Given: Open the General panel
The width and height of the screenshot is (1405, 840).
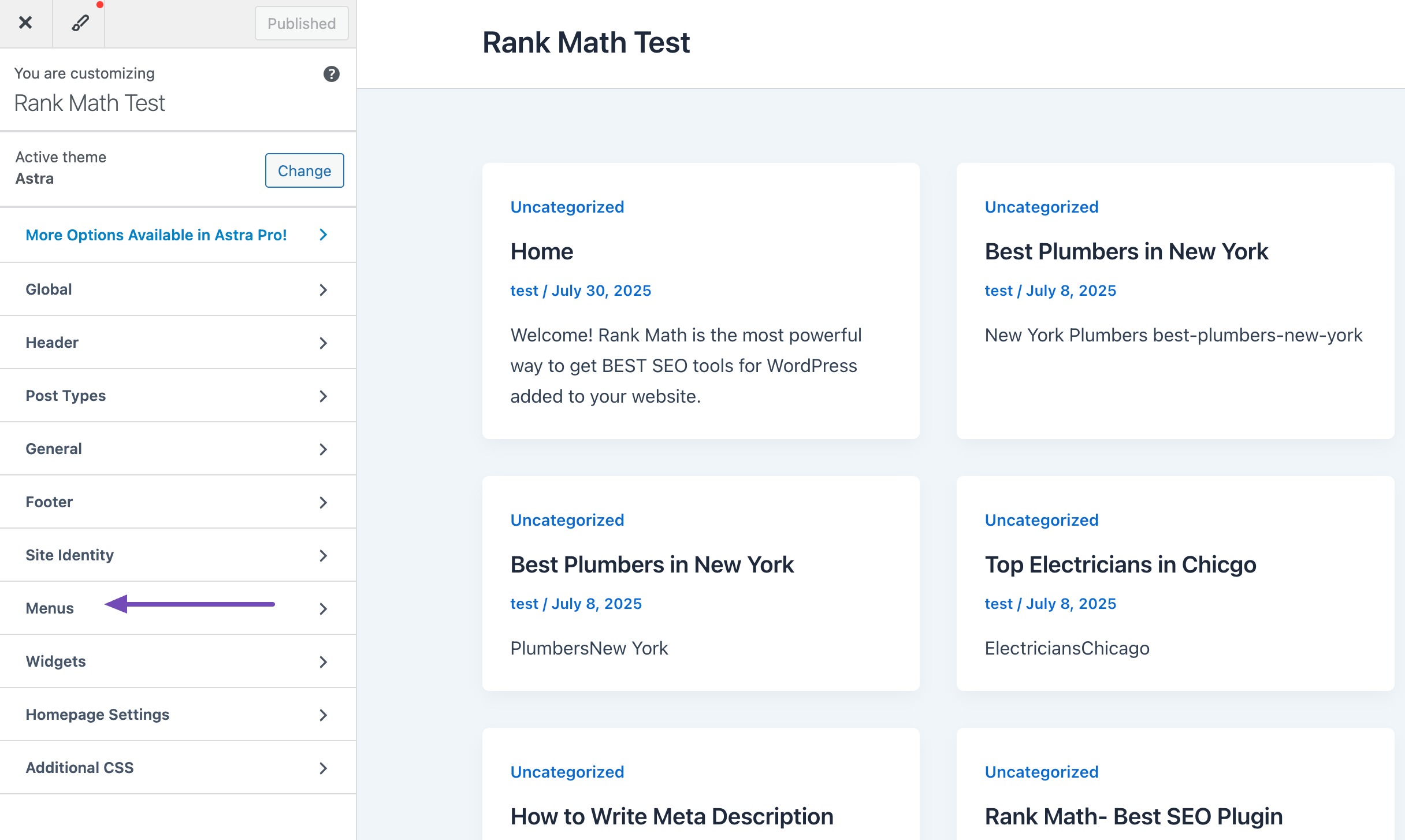Looking at the screenshot, I should 178,449.
